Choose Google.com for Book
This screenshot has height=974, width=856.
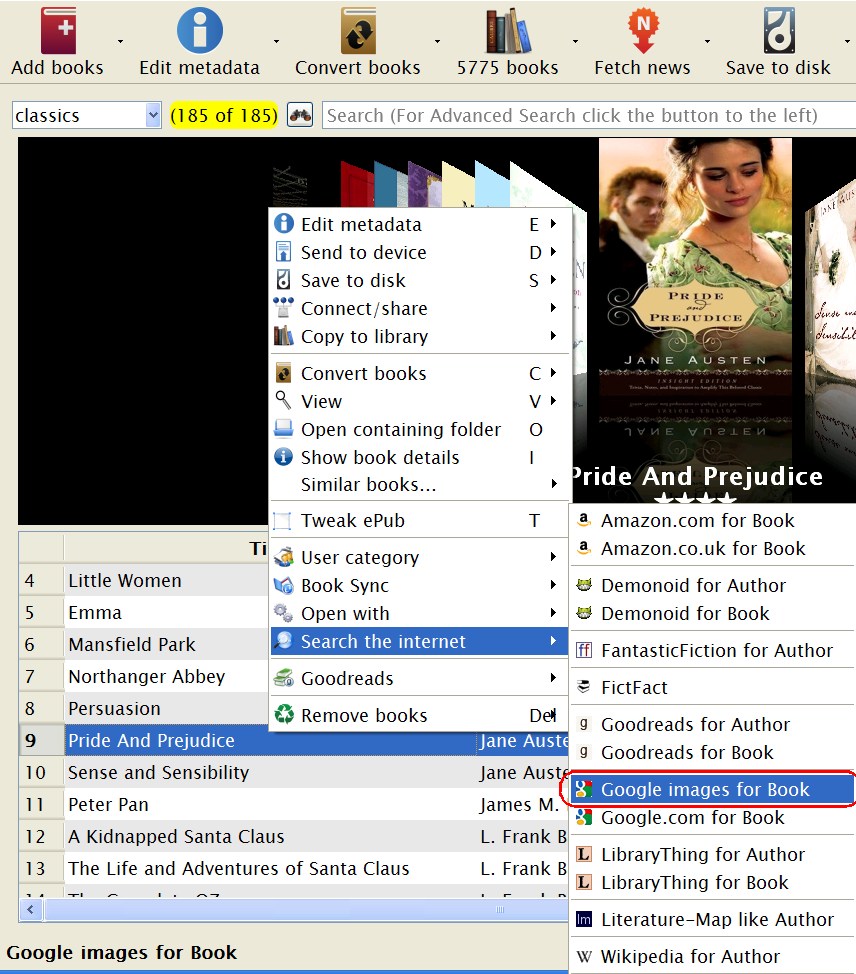(x=713, y=817)
